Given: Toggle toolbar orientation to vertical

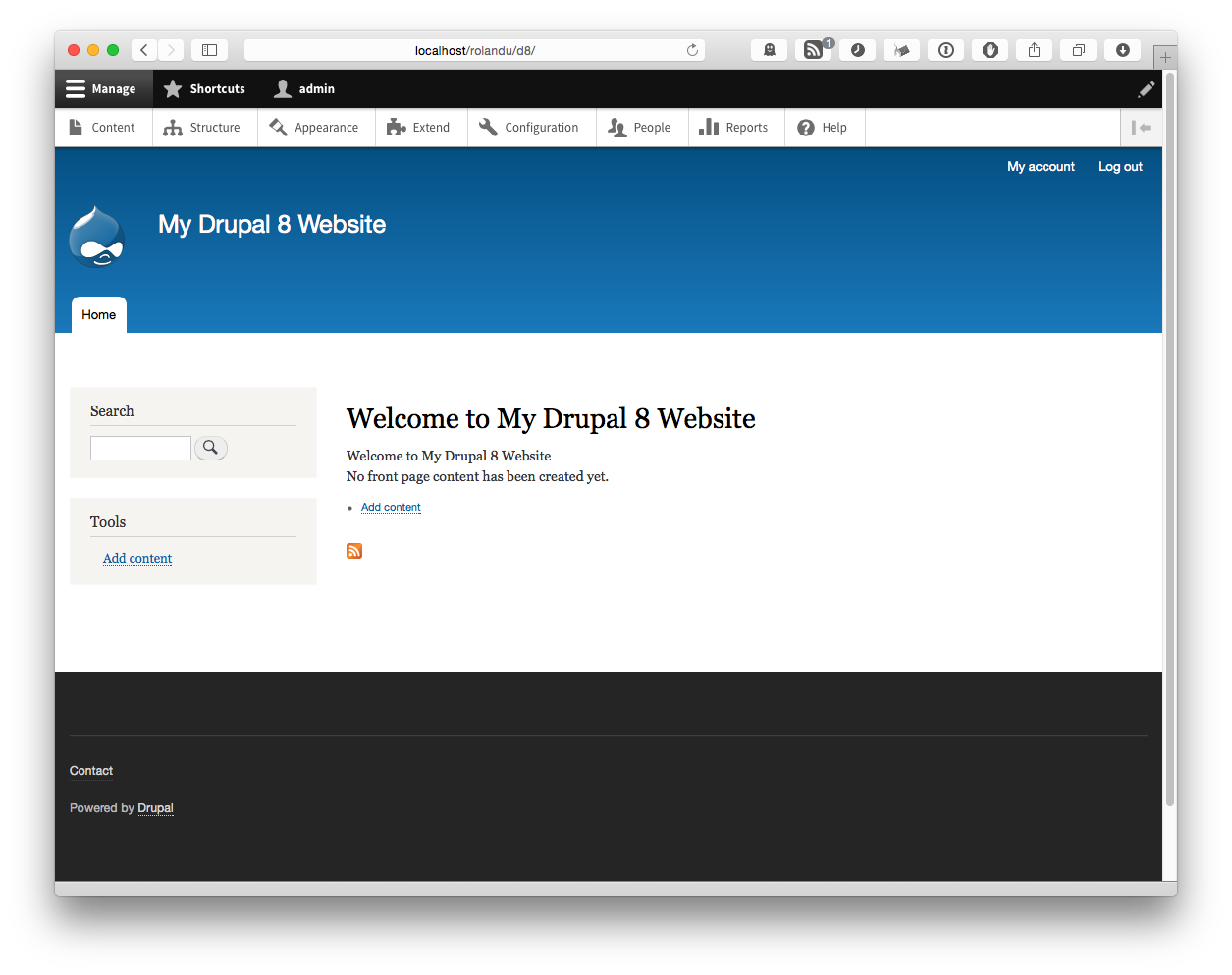Looking at the screenshot, I should tap(1141, 128).
